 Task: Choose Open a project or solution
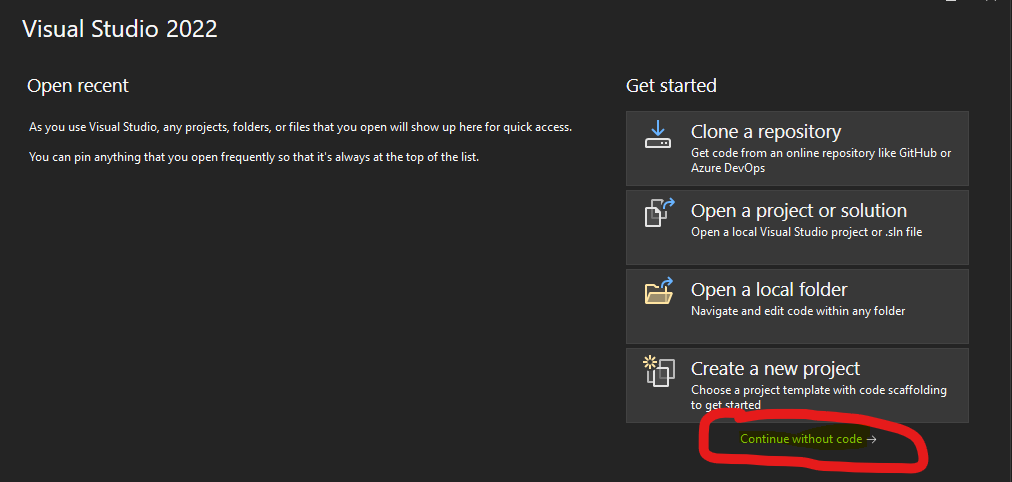pos(797,227)
